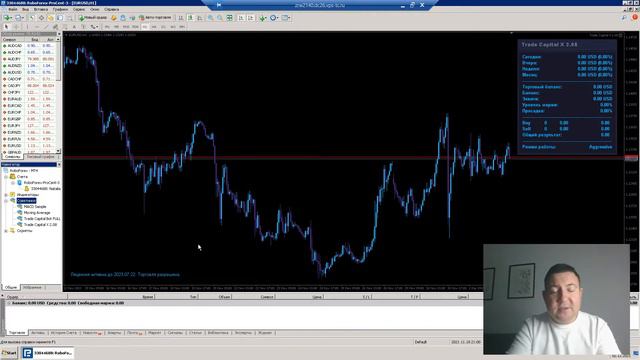The height and width of the screenshot is (360, 640).
Task: Open the Файл menu
Action: click(13, 9)
